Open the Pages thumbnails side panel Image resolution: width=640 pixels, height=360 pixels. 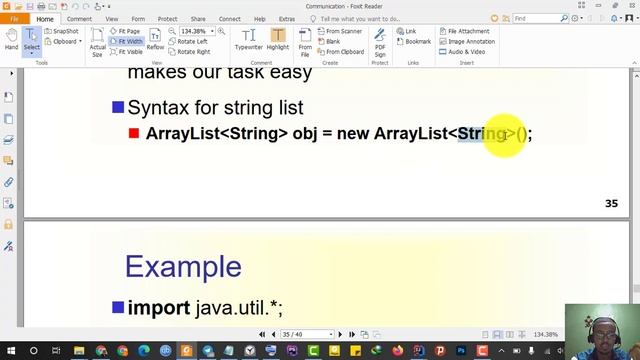[x=9, y=119]
